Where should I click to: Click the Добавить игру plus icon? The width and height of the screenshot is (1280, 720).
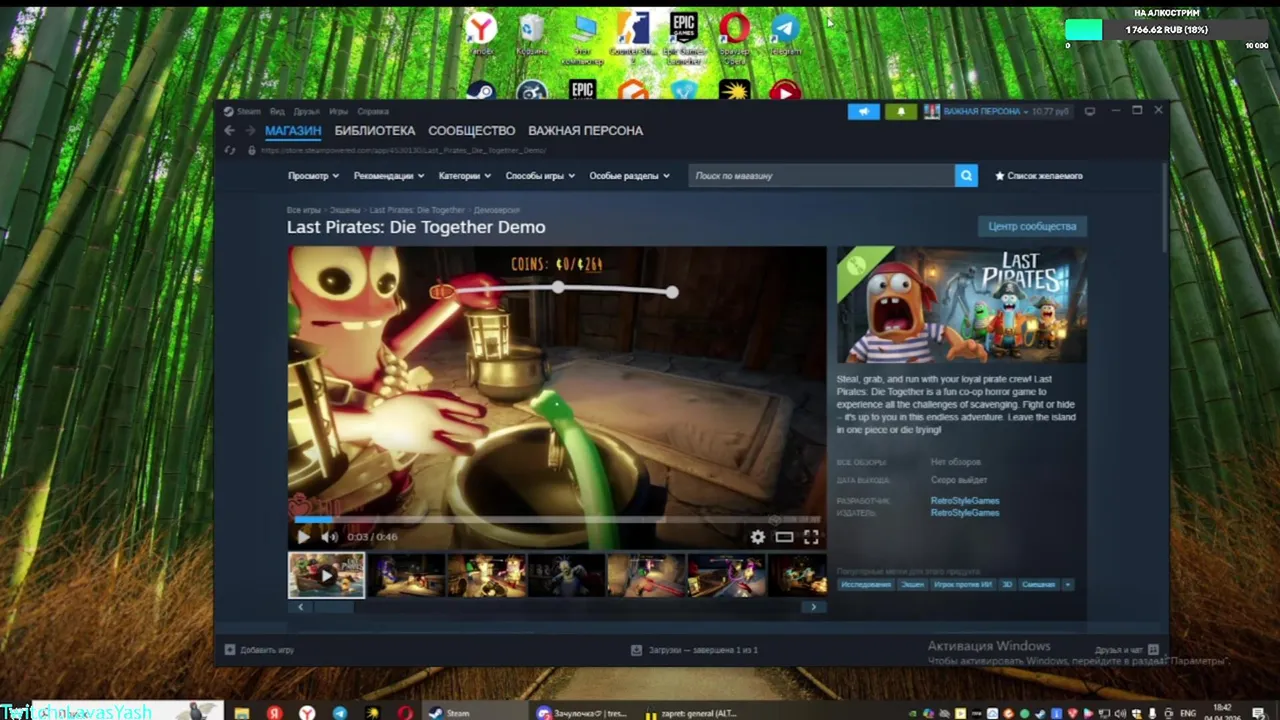tap(230, 650)
